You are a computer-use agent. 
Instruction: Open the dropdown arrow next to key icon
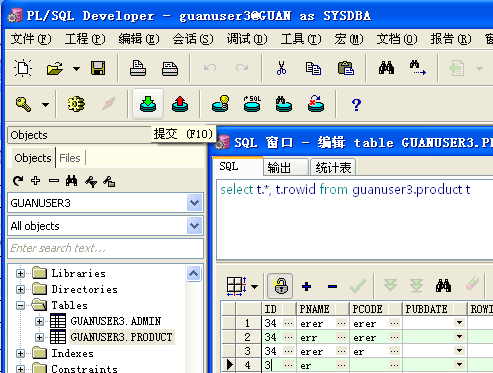(x=45, y=105)
